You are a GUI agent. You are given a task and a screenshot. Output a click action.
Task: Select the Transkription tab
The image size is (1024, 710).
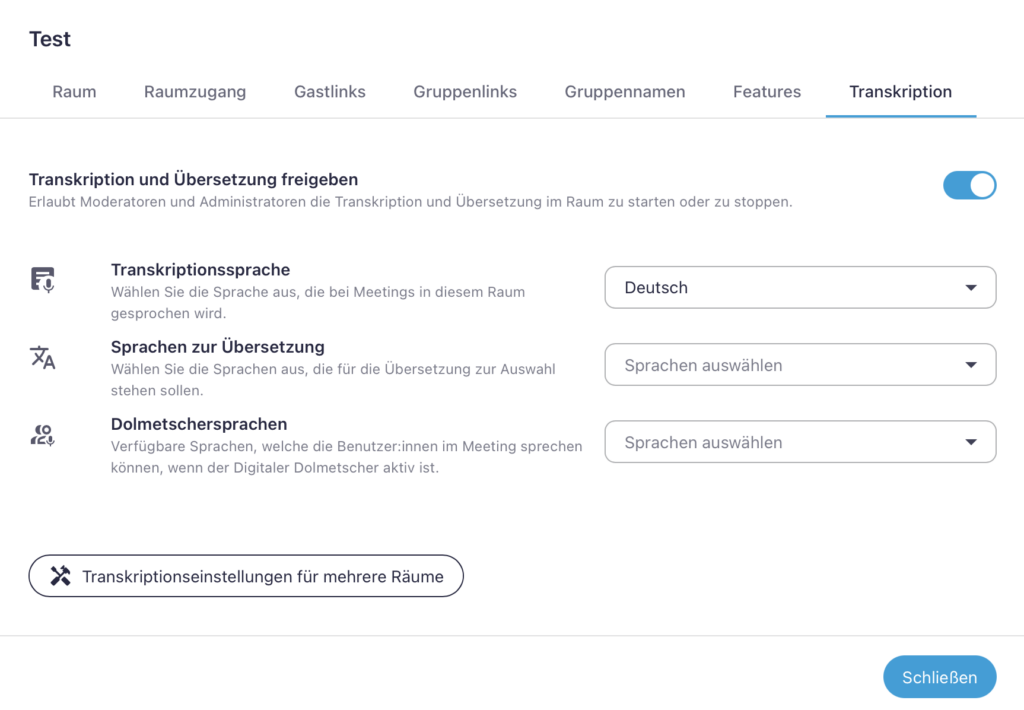click(900, 91)
